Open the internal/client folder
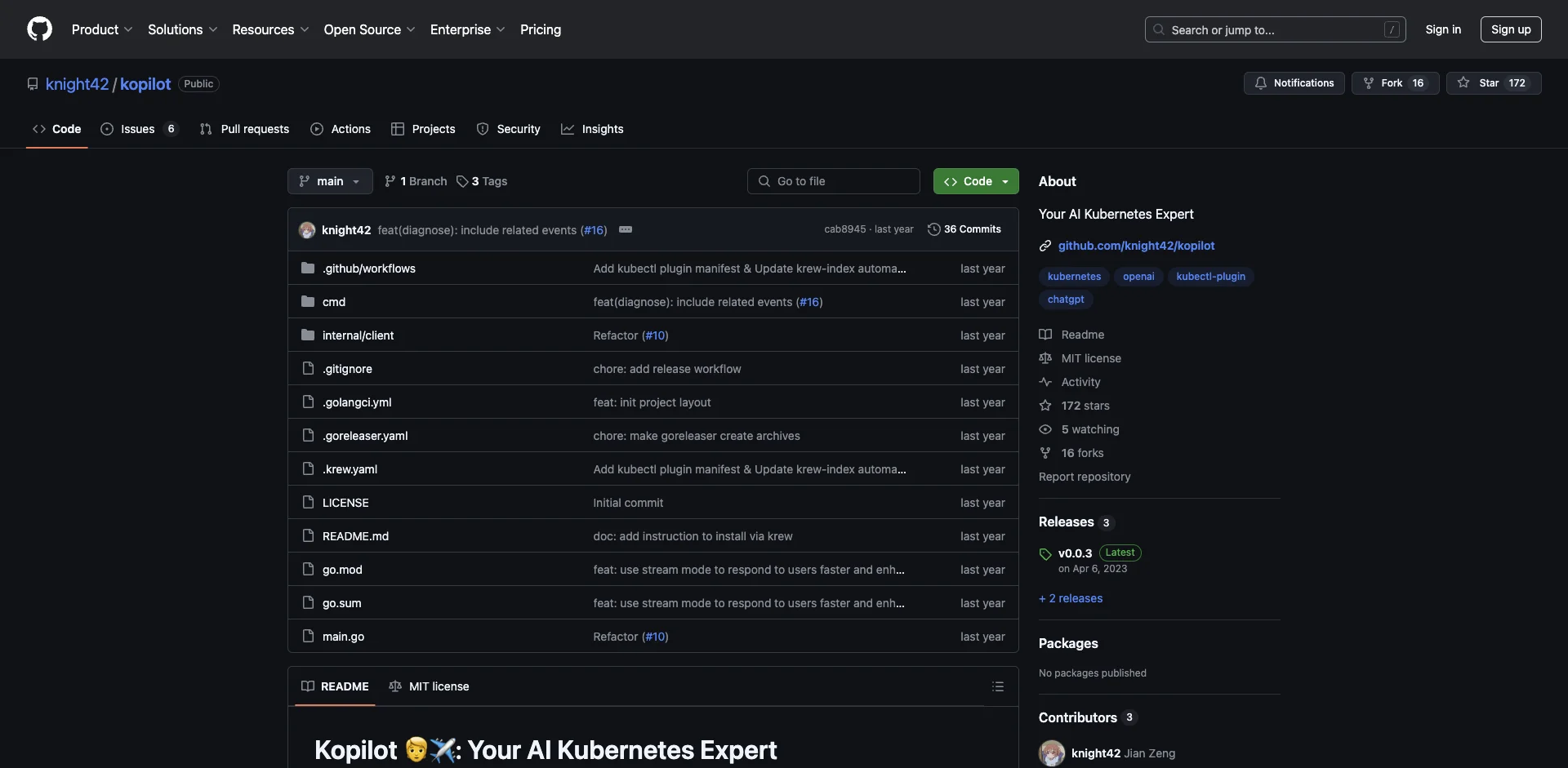Screen dimensions: 1568x768 point(358,335)
